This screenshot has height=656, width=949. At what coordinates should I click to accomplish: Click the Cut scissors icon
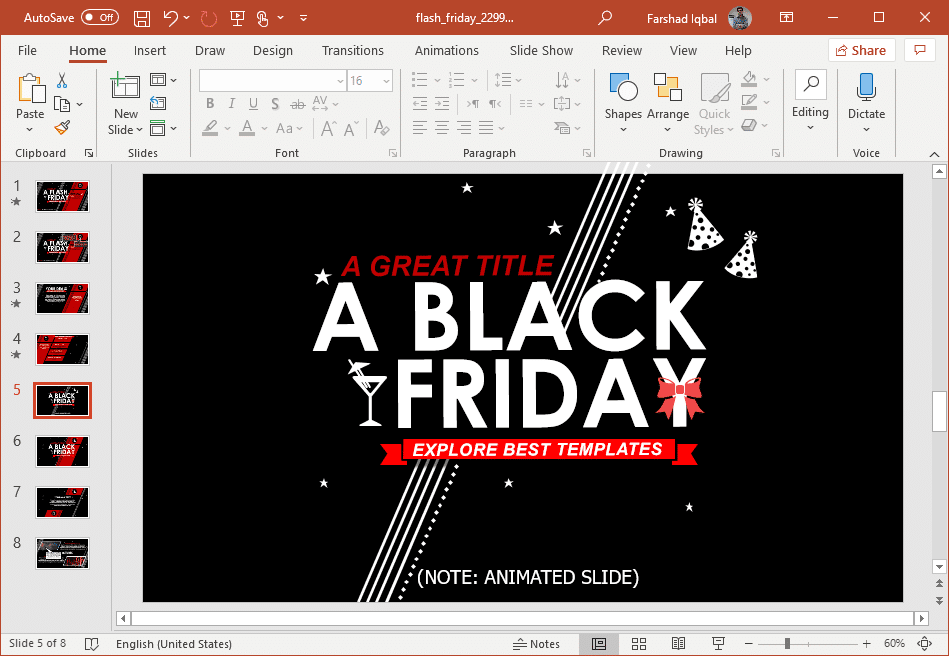pyautogui.click(x=62, y=81)
